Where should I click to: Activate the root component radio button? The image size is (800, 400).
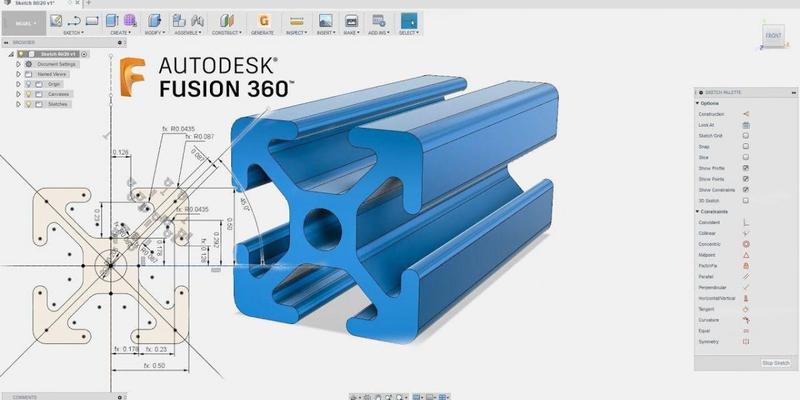coord(84,54)
